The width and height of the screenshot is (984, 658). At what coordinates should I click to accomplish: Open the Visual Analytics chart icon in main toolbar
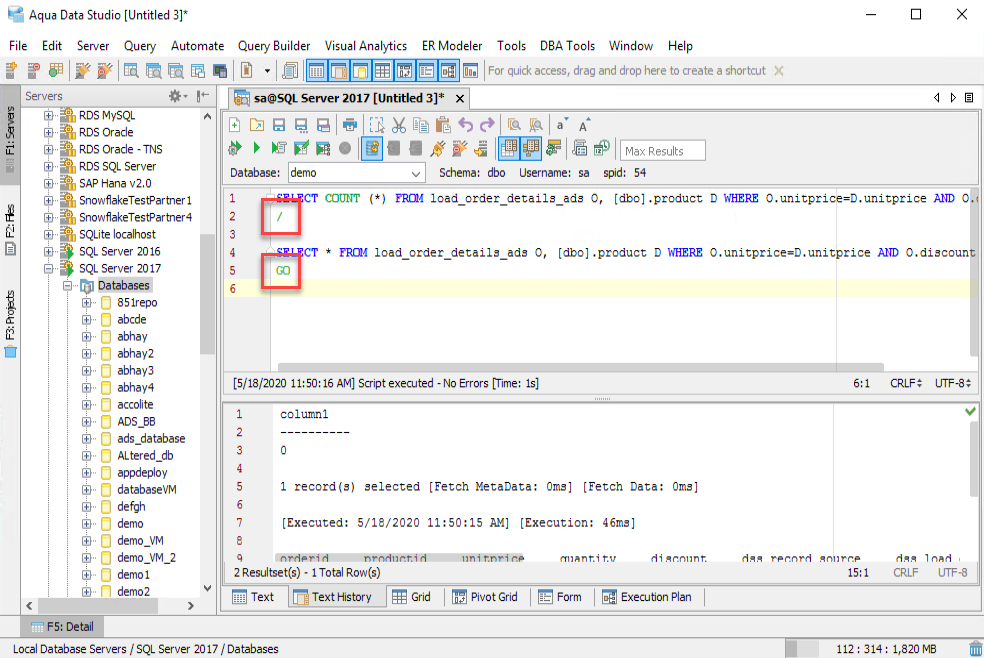(471, 71)
